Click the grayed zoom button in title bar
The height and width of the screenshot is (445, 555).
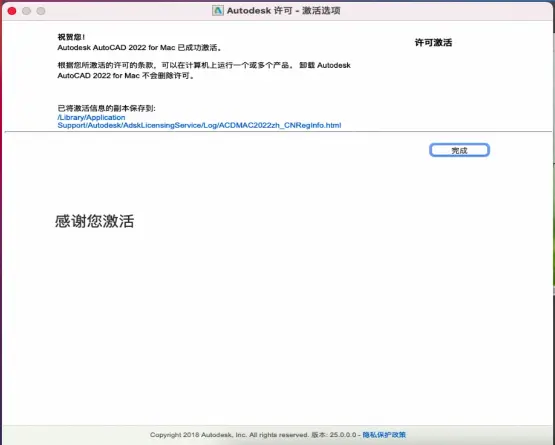pos(41,11)
